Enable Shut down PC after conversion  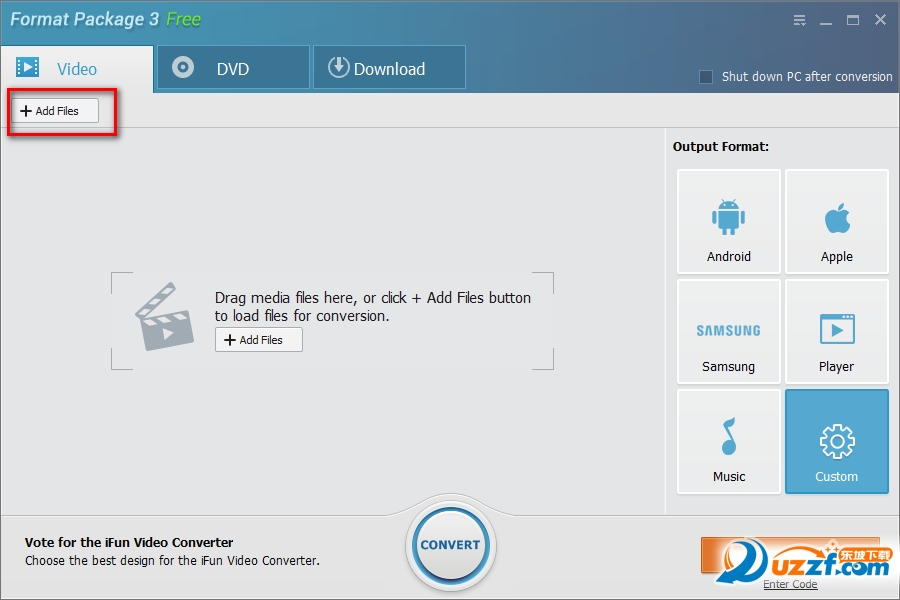point(706,76)
